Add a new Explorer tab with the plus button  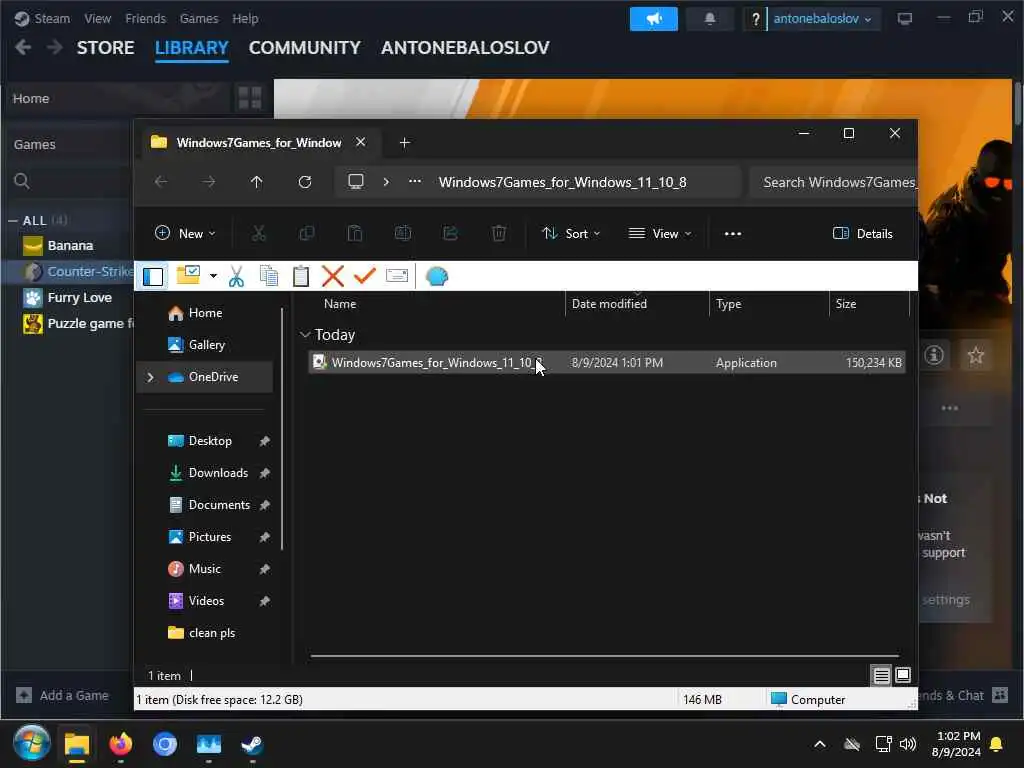(x=405, y=142)
